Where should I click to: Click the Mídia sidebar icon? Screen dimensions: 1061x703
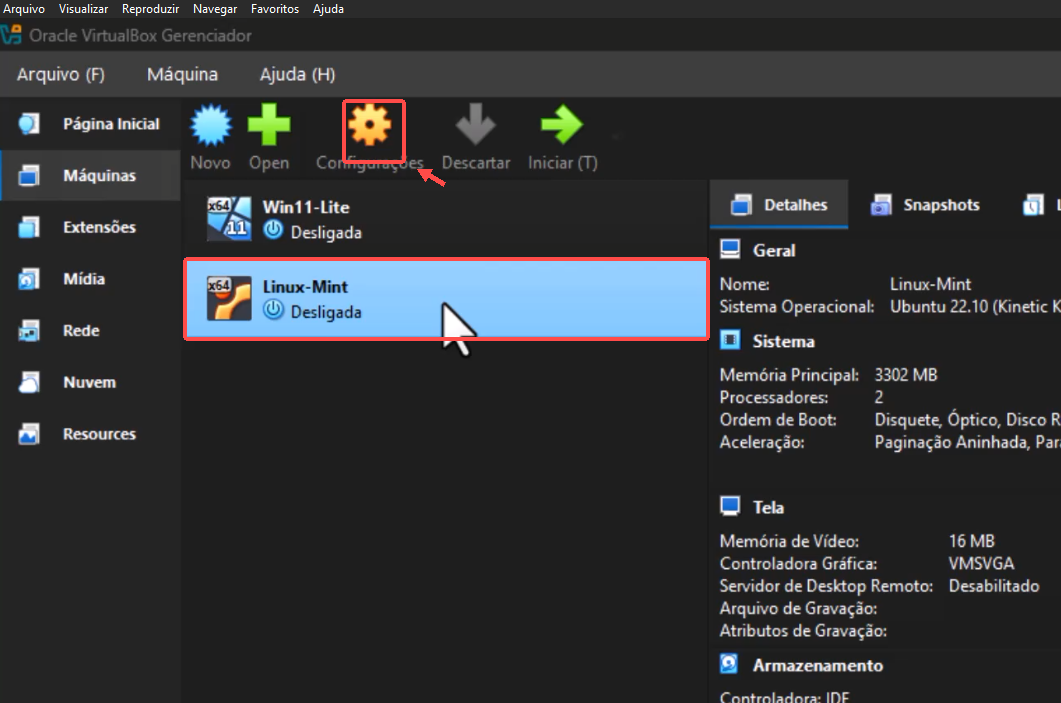[28, 279]
